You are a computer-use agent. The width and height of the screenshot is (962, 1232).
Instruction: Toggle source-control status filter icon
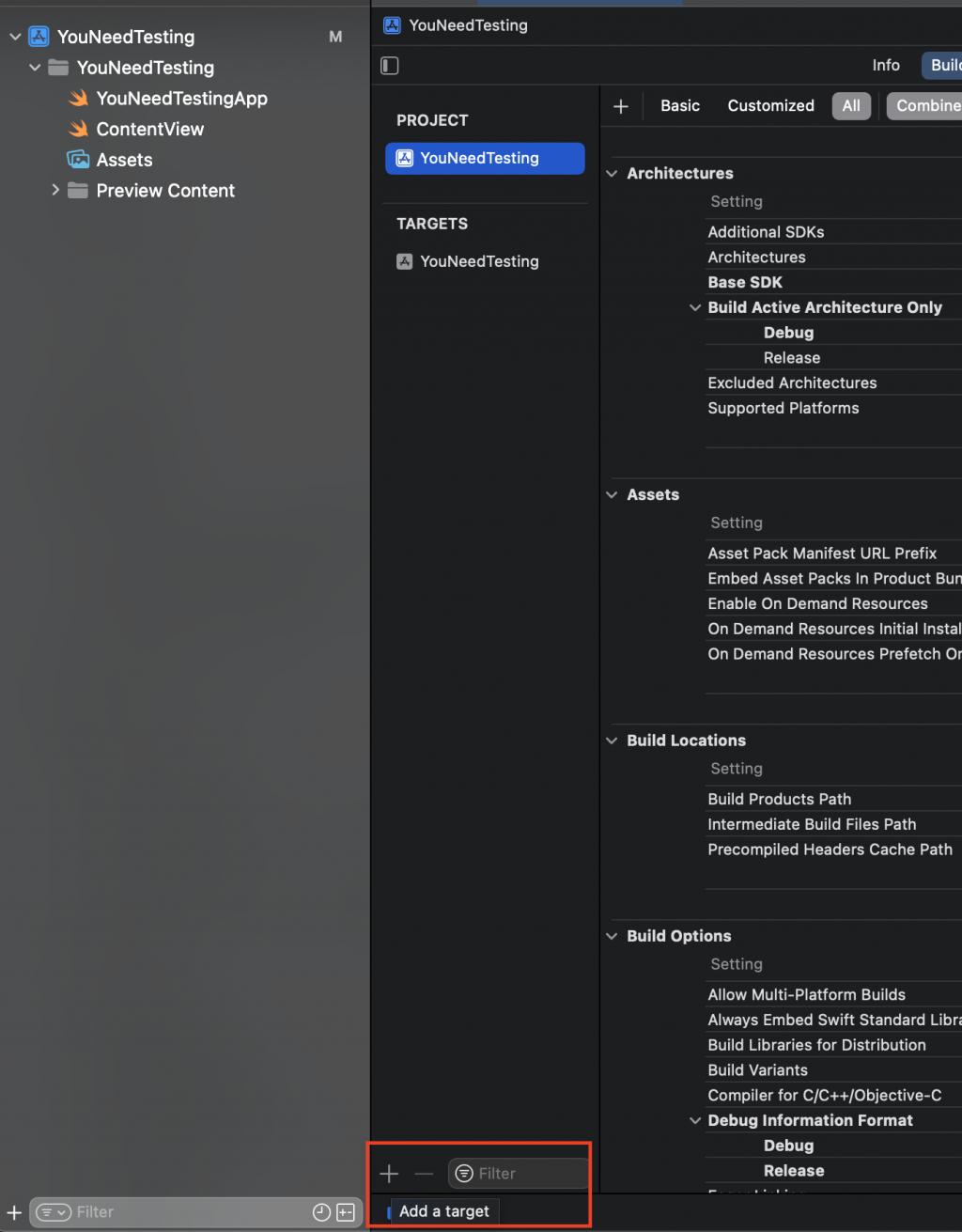pyautogui.click(x=345, y=1212)
